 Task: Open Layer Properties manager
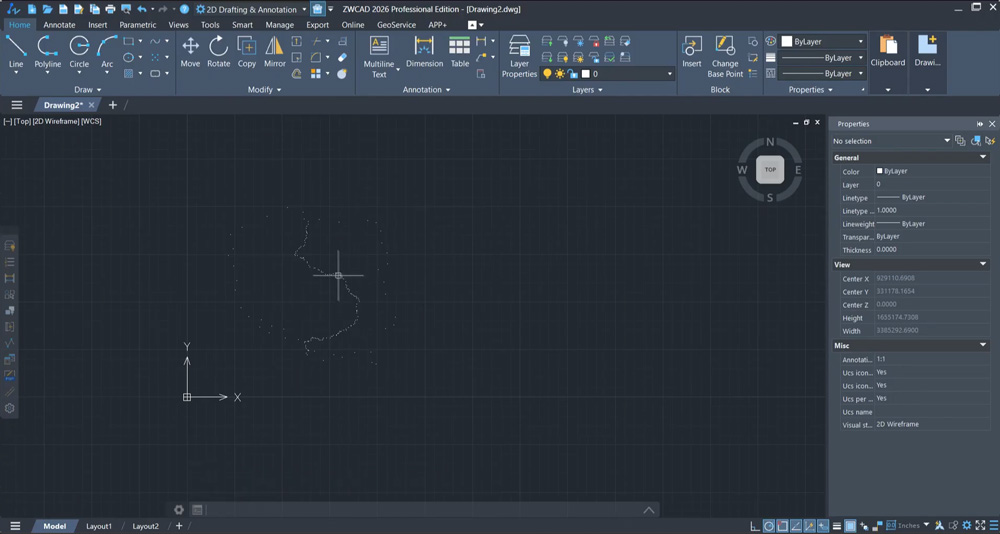(x=519, y=56)
